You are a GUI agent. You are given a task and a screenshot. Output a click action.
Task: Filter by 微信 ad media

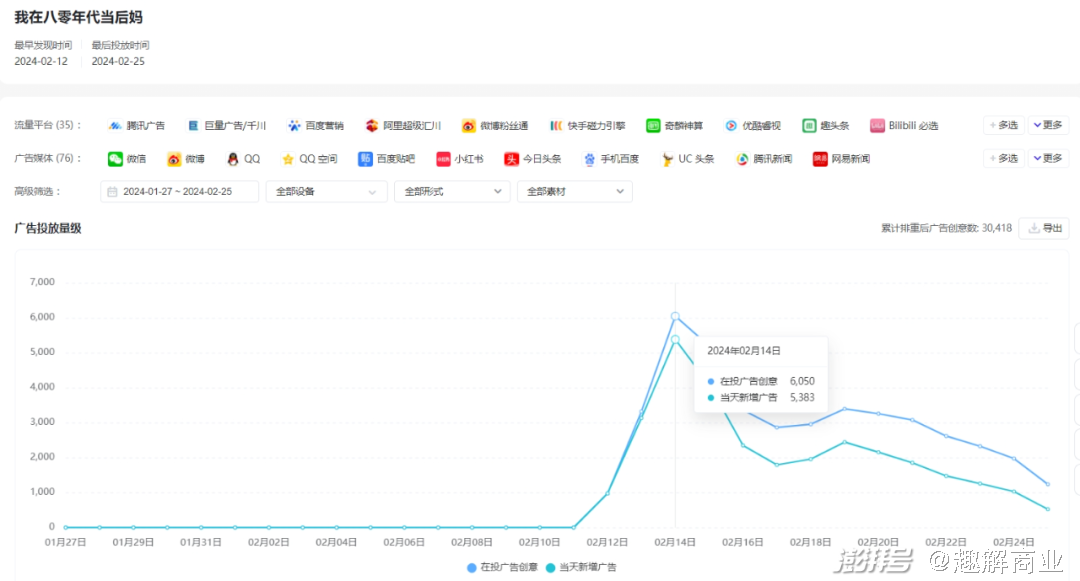point(127,159)
